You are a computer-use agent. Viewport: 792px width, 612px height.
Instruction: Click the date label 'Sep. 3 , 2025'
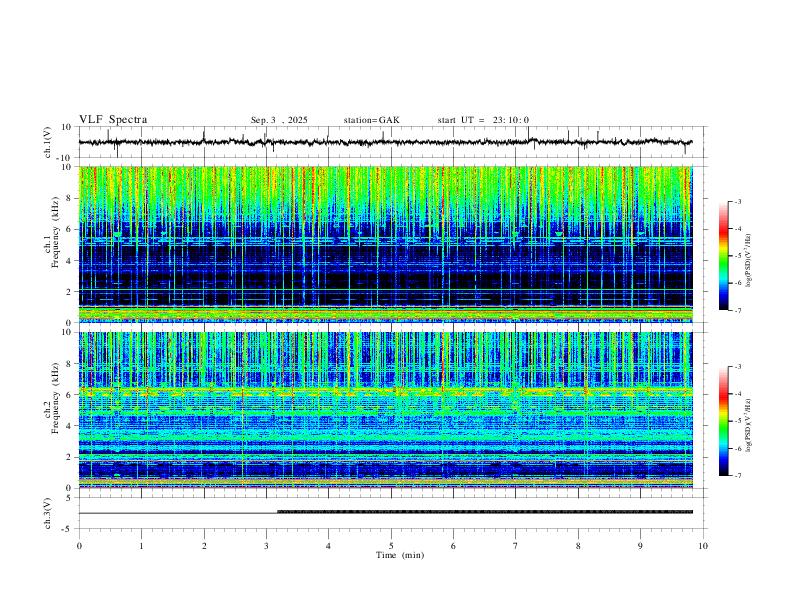[279, 120]
